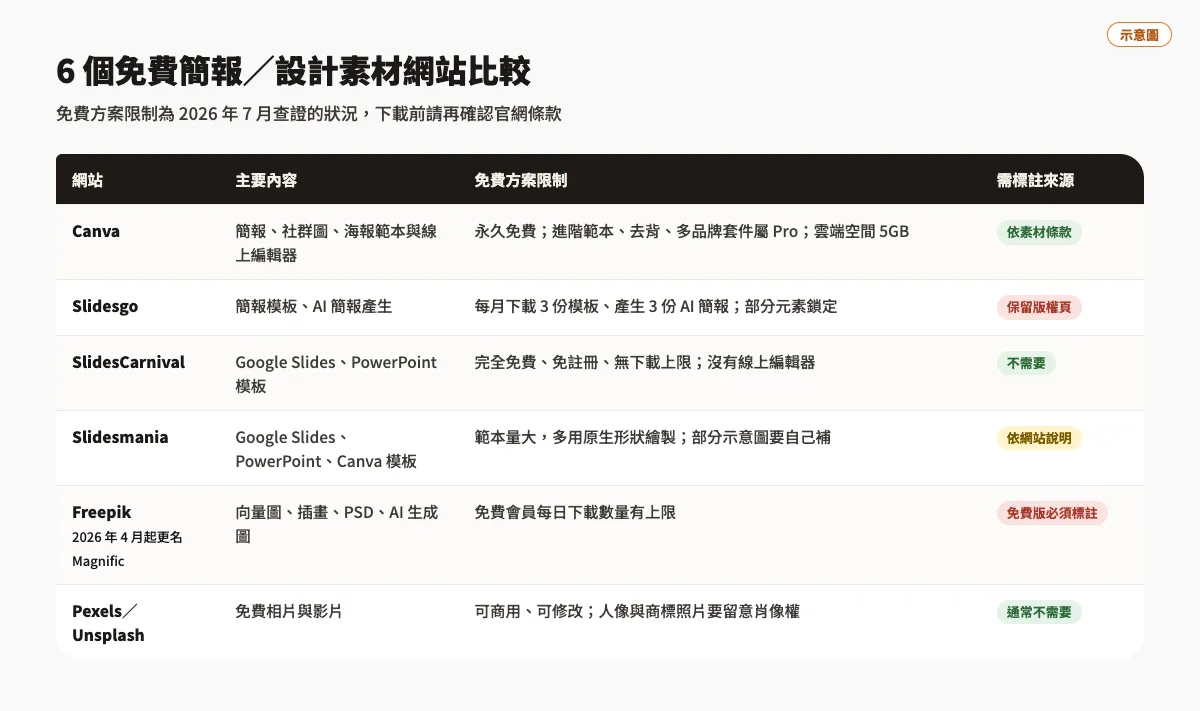This screenshot has width=1200, height=711.
Task: Click the yellow 依網站說明 badge
Action: pos(1039,438)
